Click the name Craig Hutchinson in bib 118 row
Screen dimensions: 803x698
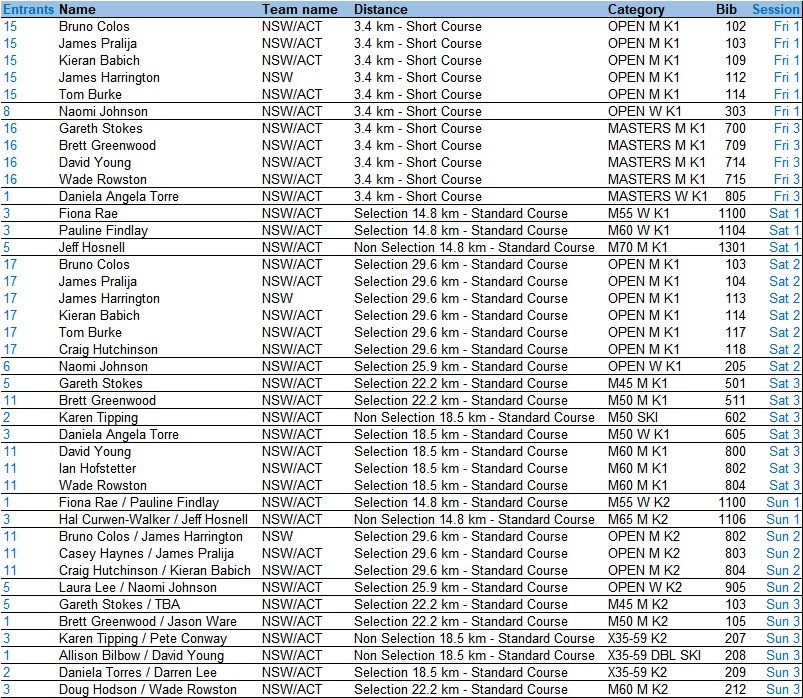[x=108, y=350]
